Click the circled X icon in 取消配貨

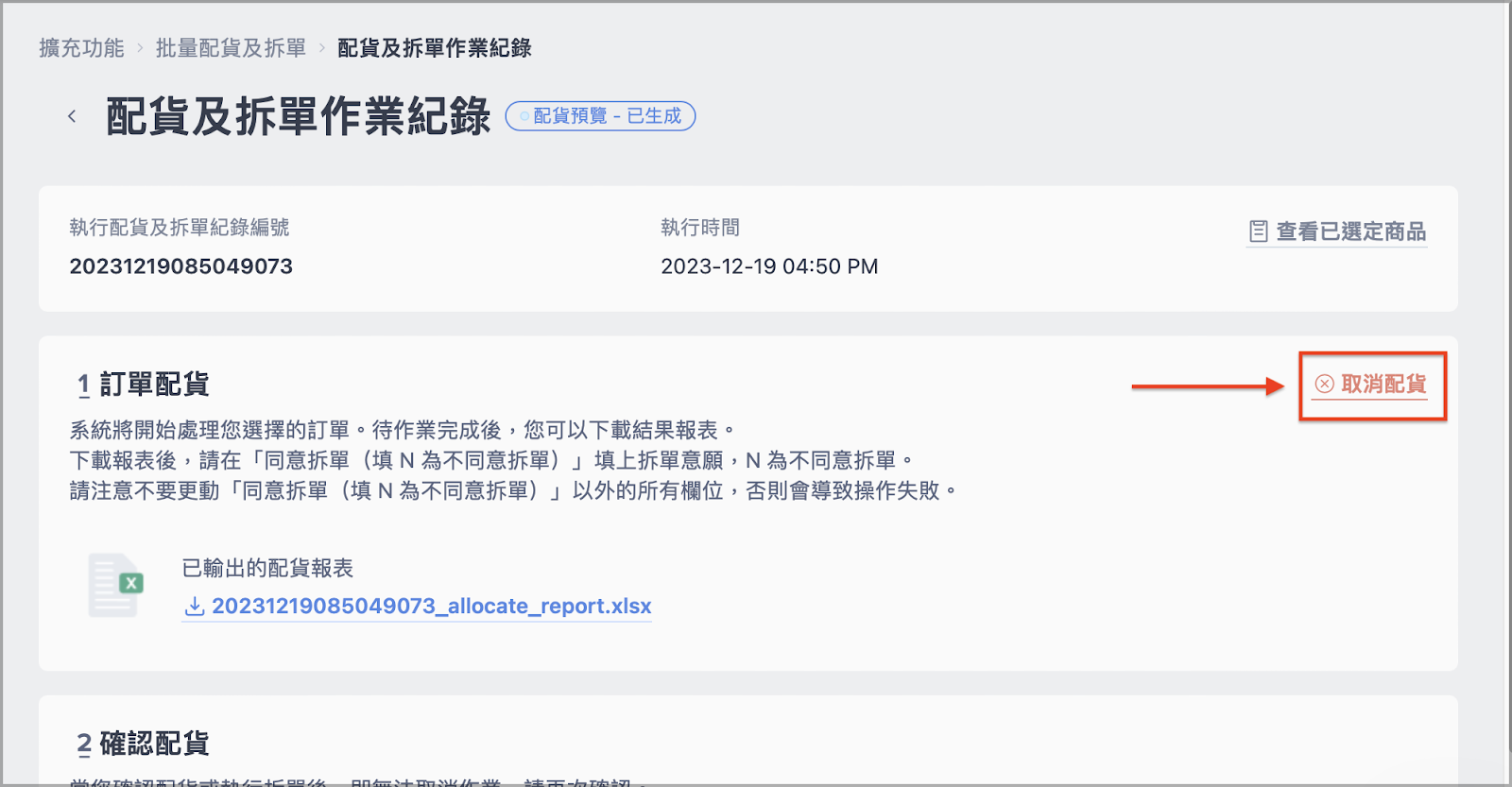tap(1325, 384)
